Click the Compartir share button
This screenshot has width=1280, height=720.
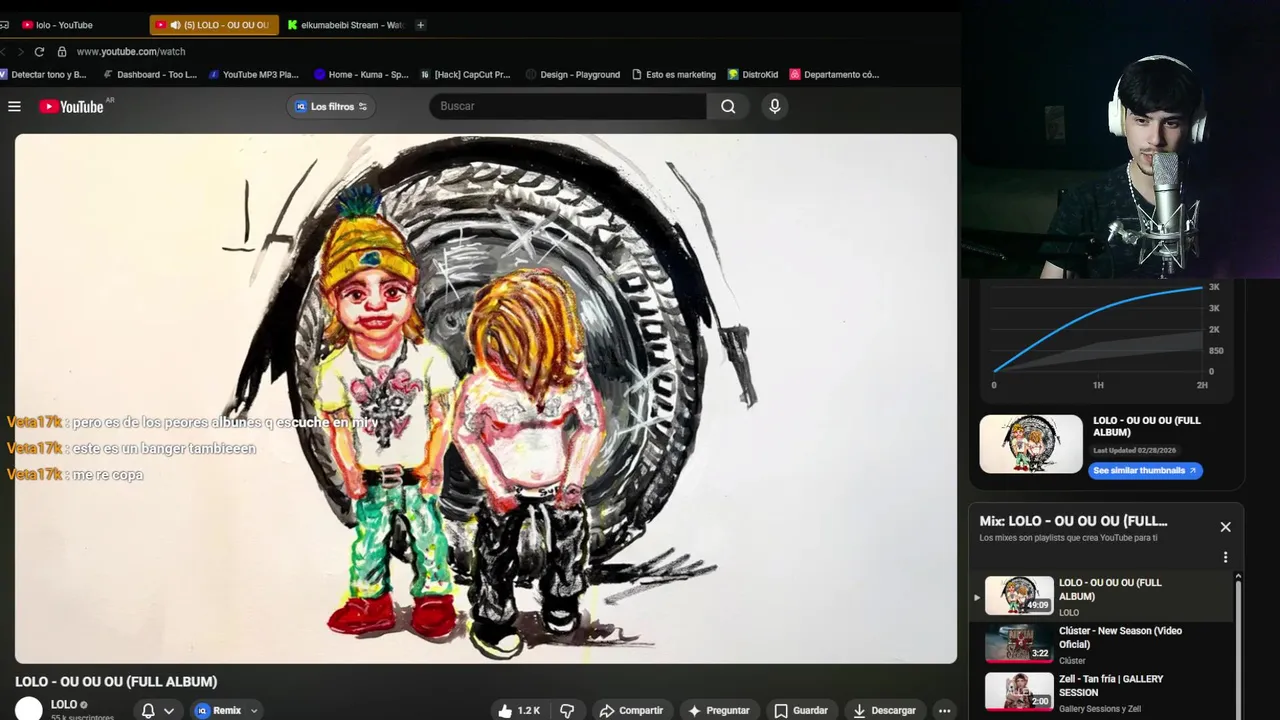click(631, 711)
